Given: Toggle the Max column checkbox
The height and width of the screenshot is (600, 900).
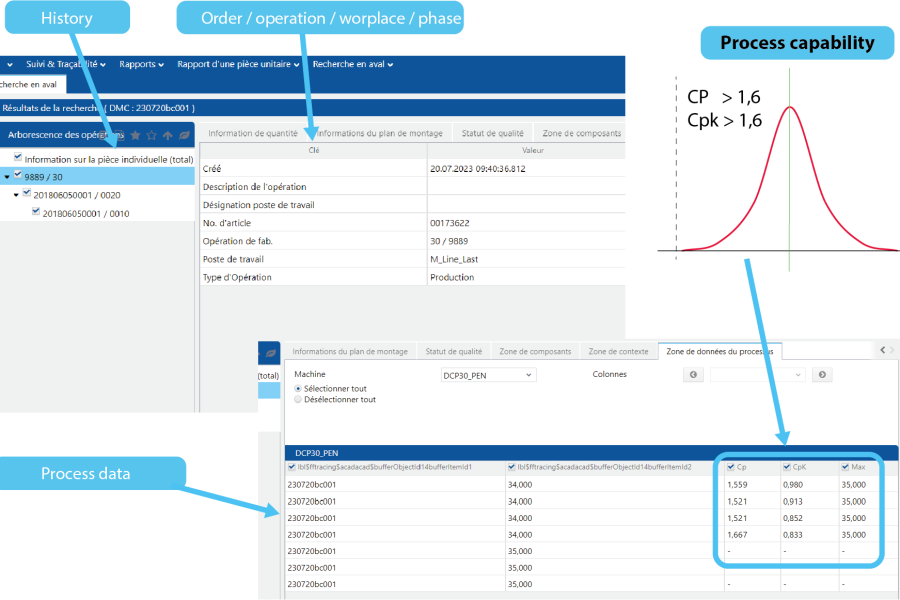Looking at the screenshot, I should click(x=846, y=467).
